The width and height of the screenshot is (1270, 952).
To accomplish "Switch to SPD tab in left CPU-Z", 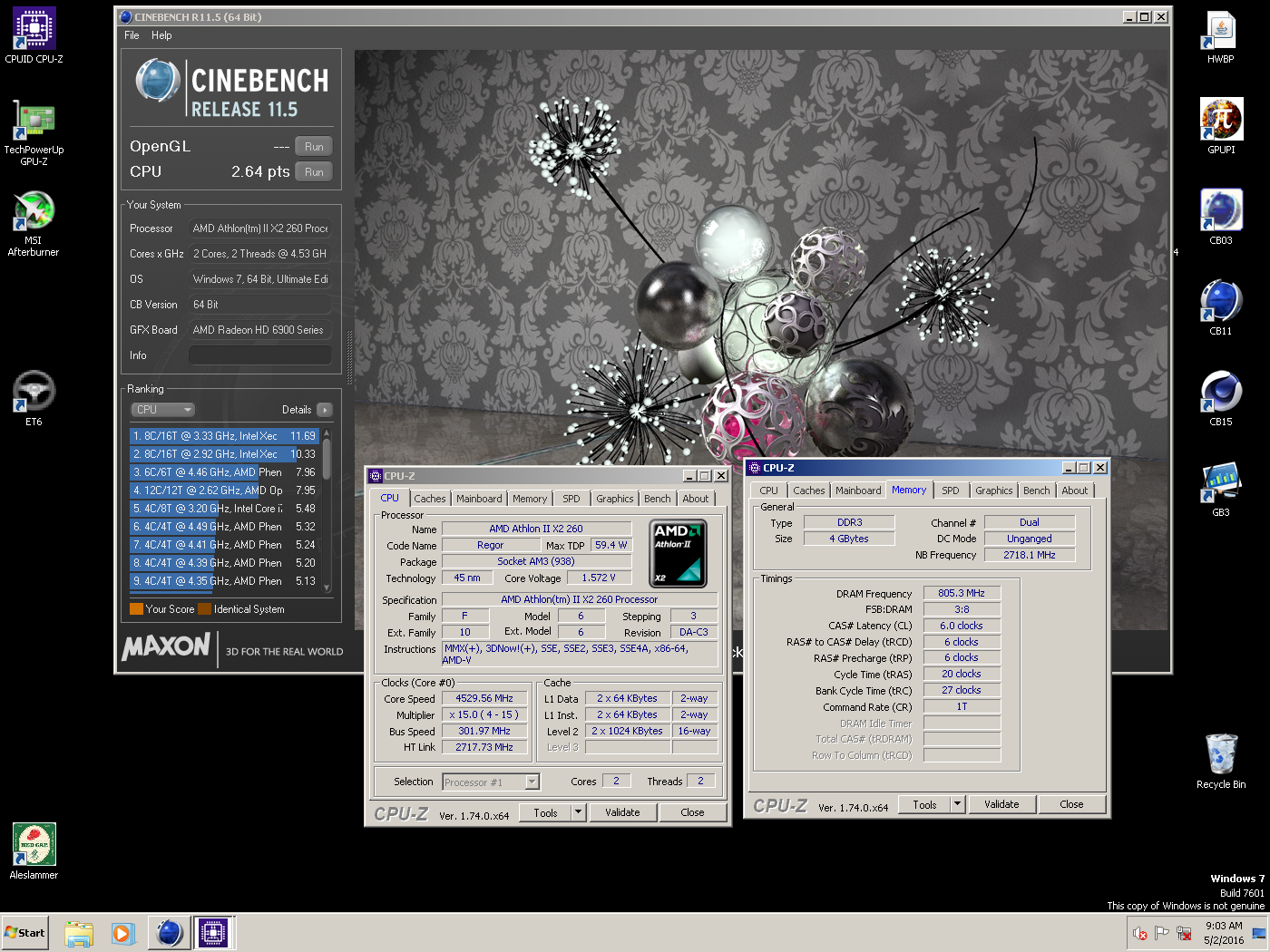I will 571,499.
